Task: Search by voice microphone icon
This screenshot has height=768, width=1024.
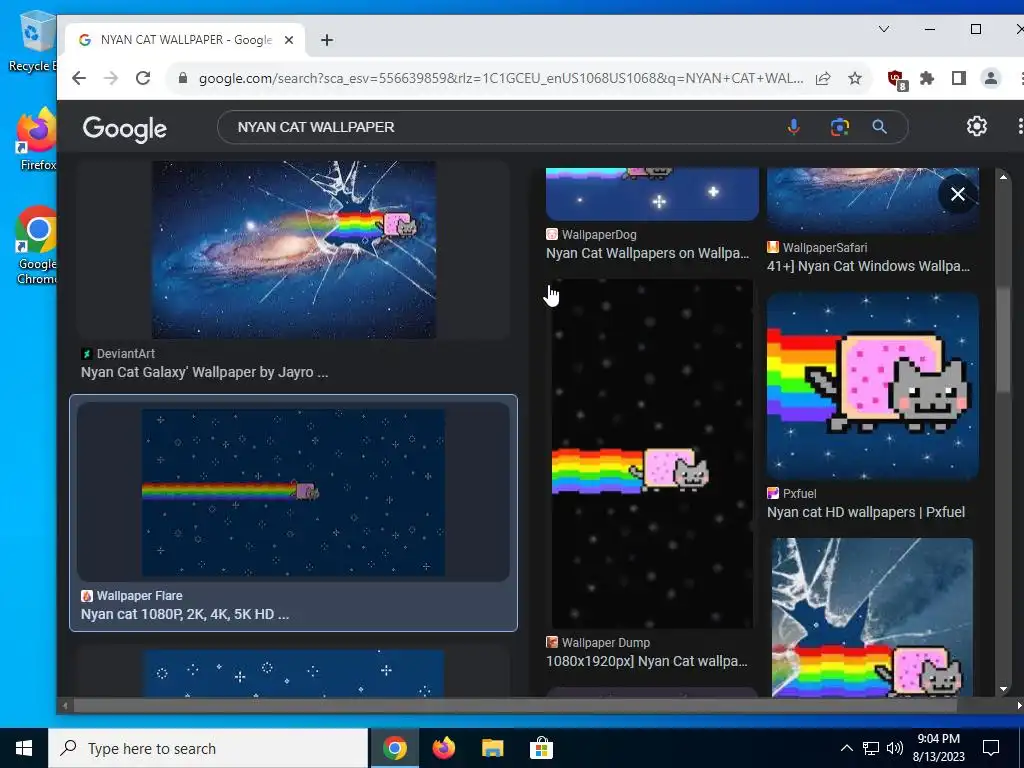Action: coord(793,127)
